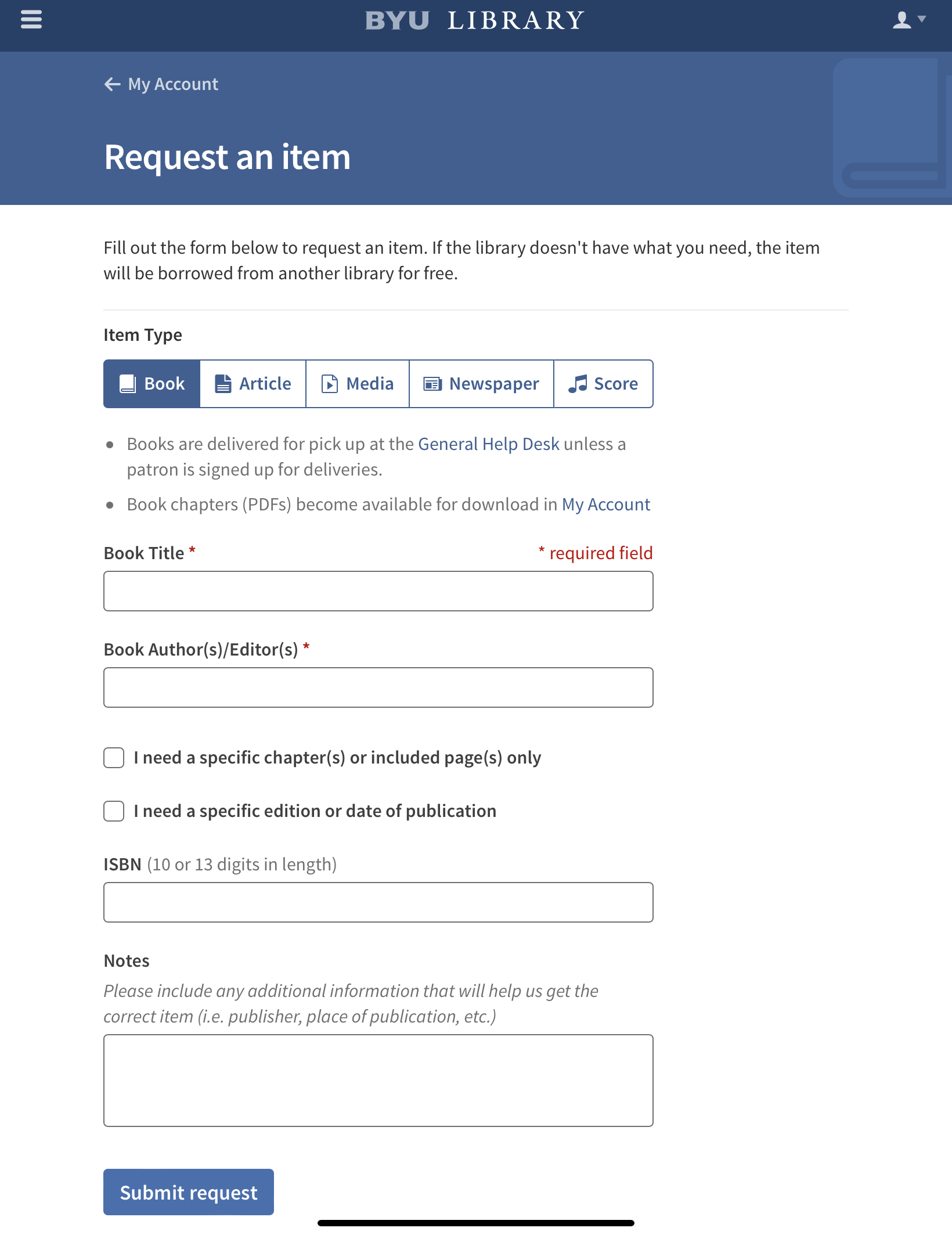Click the newspaper icon in Newspaper tab
The width and height of the screenshot is (952, 1235).
click(x=432, y=384)
